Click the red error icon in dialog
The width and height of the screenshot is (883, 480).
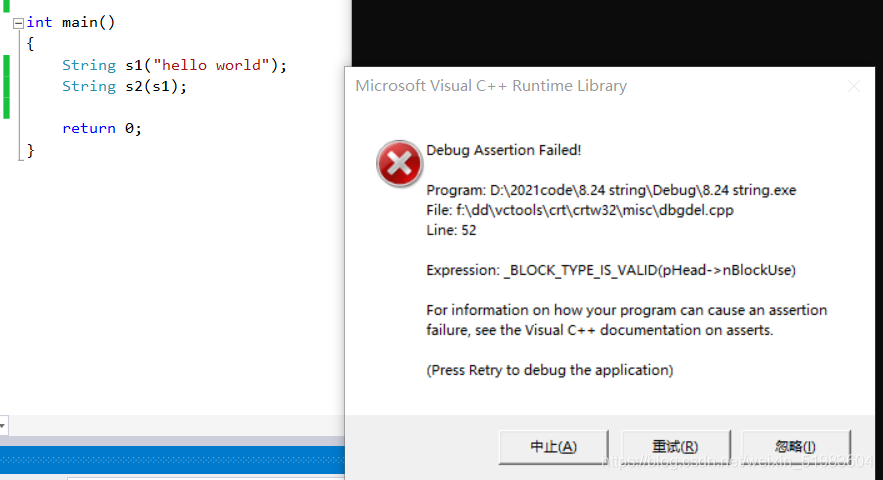click(399, 163)
